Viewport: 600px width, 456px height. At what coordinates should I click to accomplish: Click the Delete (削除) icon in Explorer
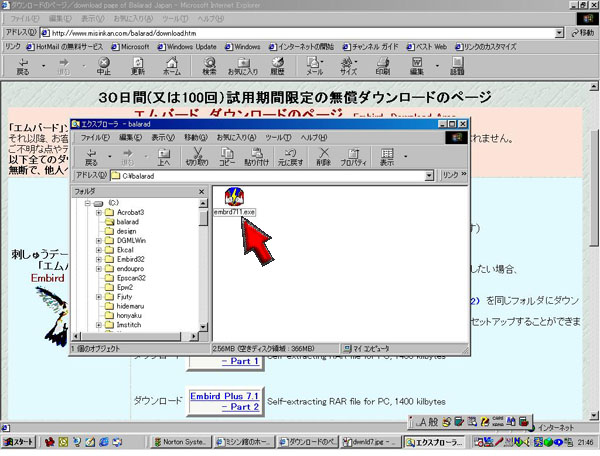click(x=323, y=156)
